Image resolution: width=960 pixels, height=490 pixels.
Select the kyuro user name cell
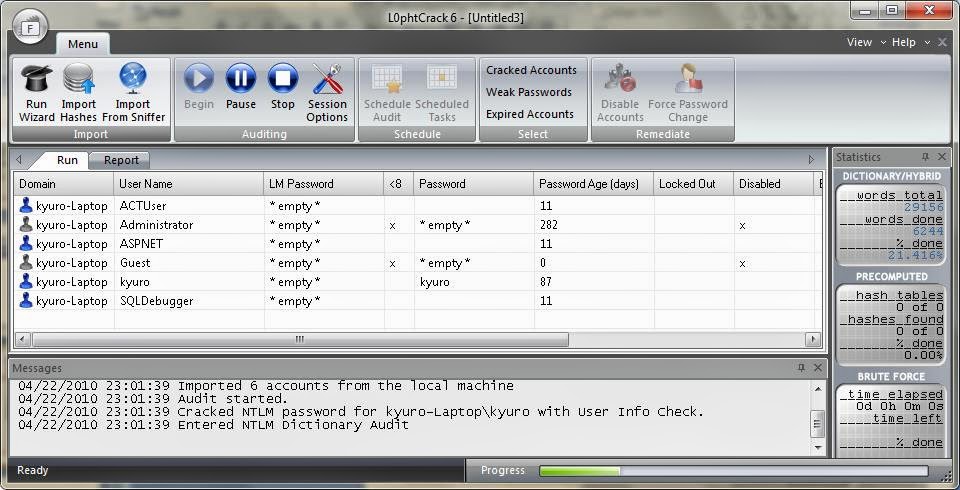click(134, 282)
